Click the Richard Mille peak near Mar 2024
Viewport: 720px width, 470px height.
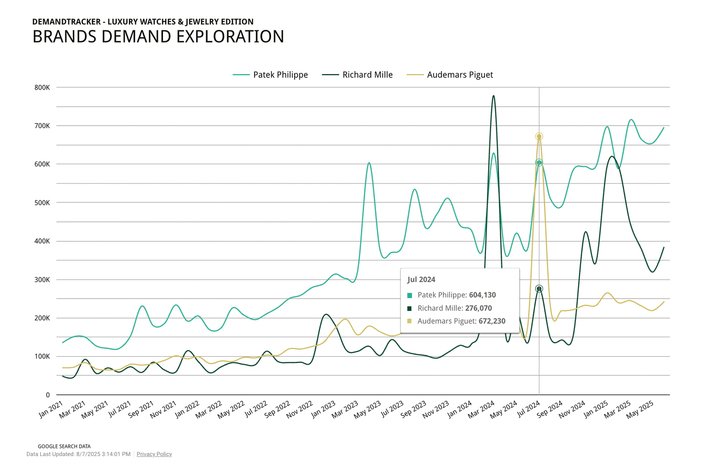[493, 97]
